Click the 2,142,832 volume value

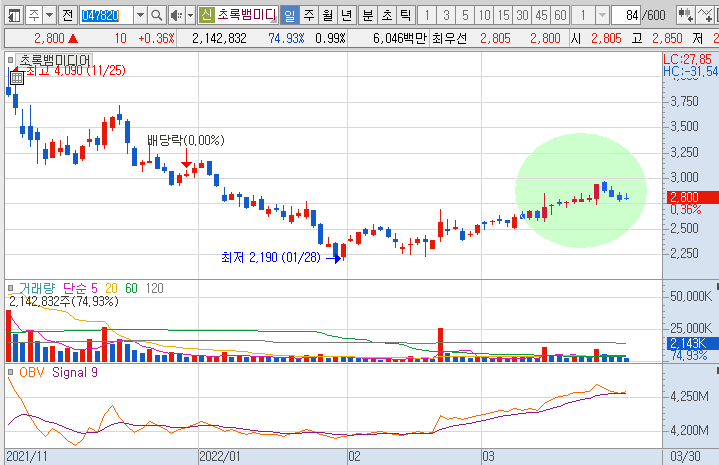(x=219, y=39)
